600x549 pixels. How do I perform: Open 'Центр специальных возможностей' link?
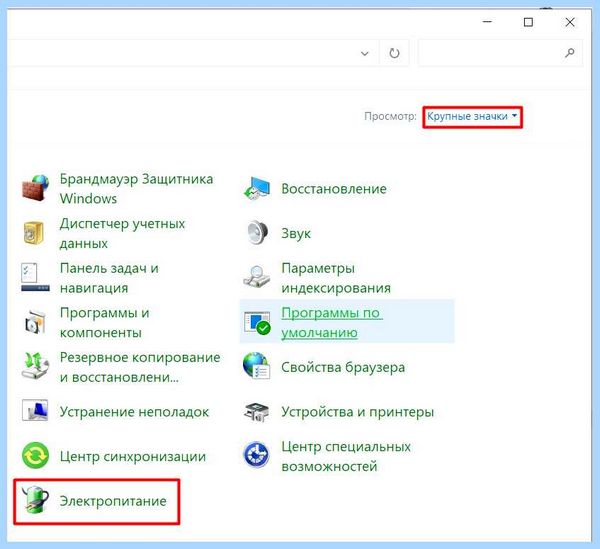click(x=346, y=456)
